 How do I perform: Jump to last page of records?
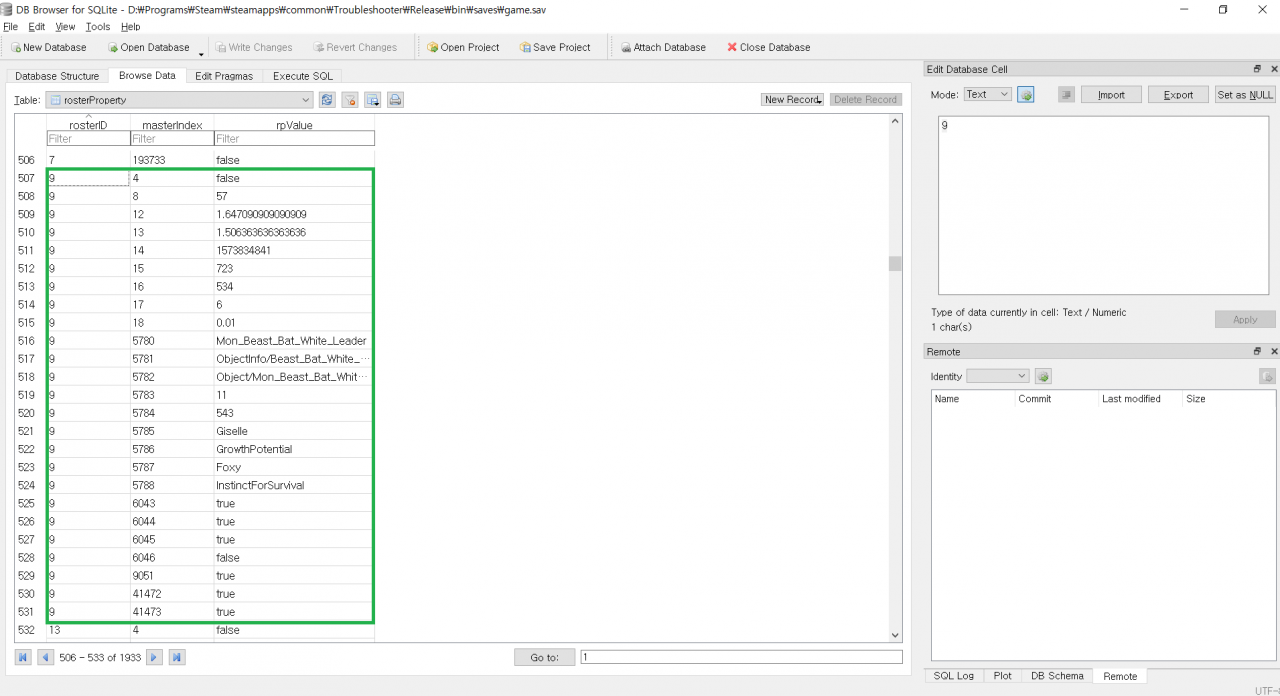(x=177, y=657)
